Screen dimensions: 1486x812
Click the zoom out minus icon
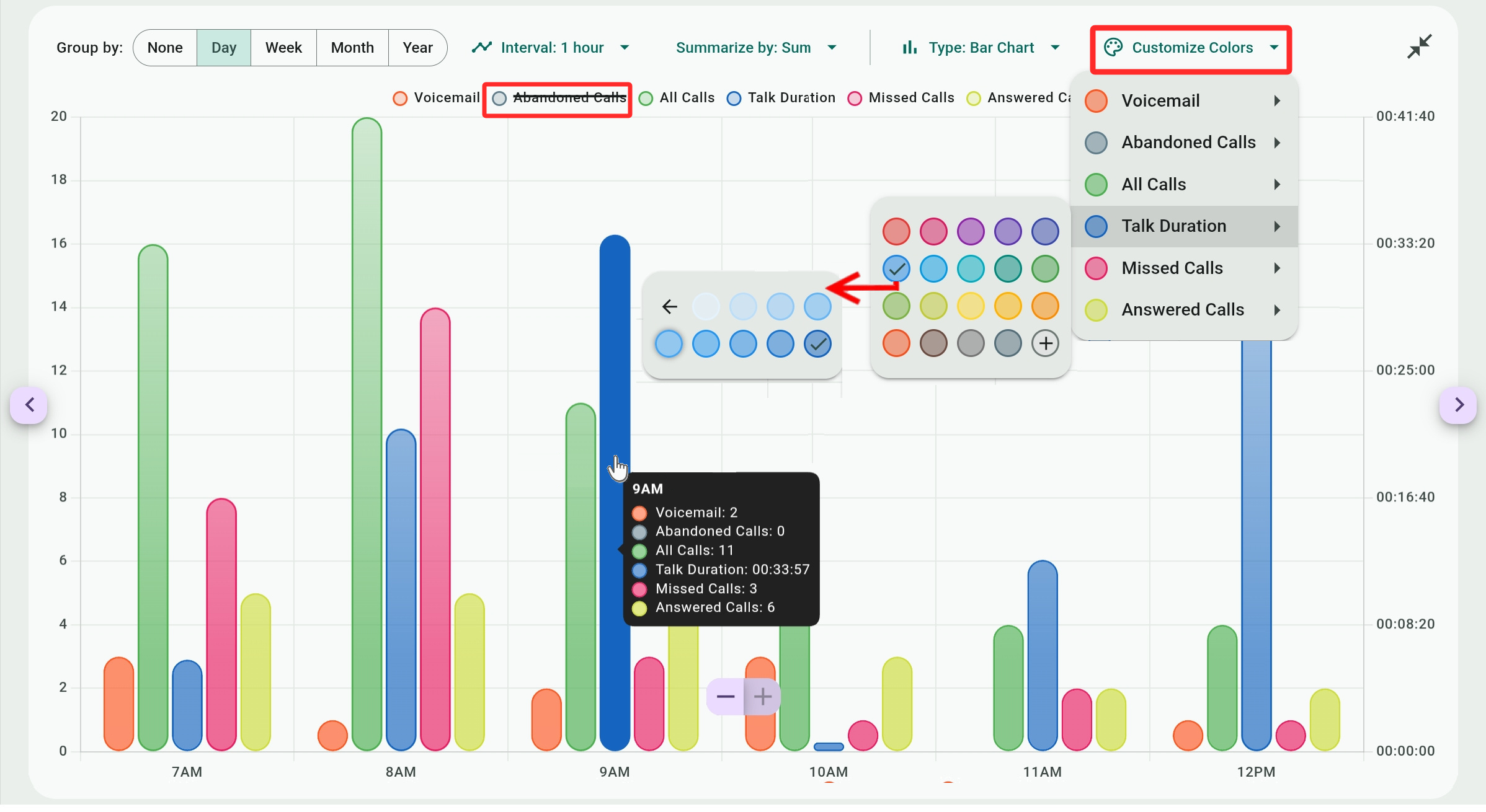[x=725, y=697]
